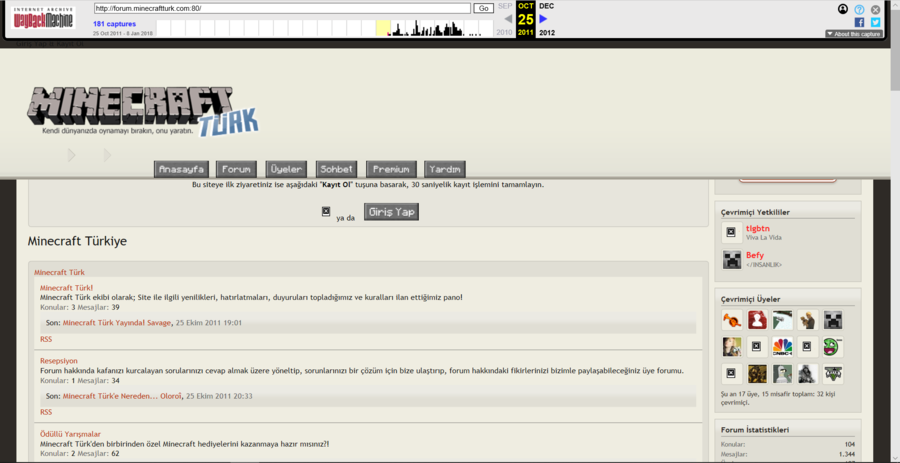Viewport: 900px width, 463px height.
Task: Open red silhouette avatar member
Action: [757, 320]
